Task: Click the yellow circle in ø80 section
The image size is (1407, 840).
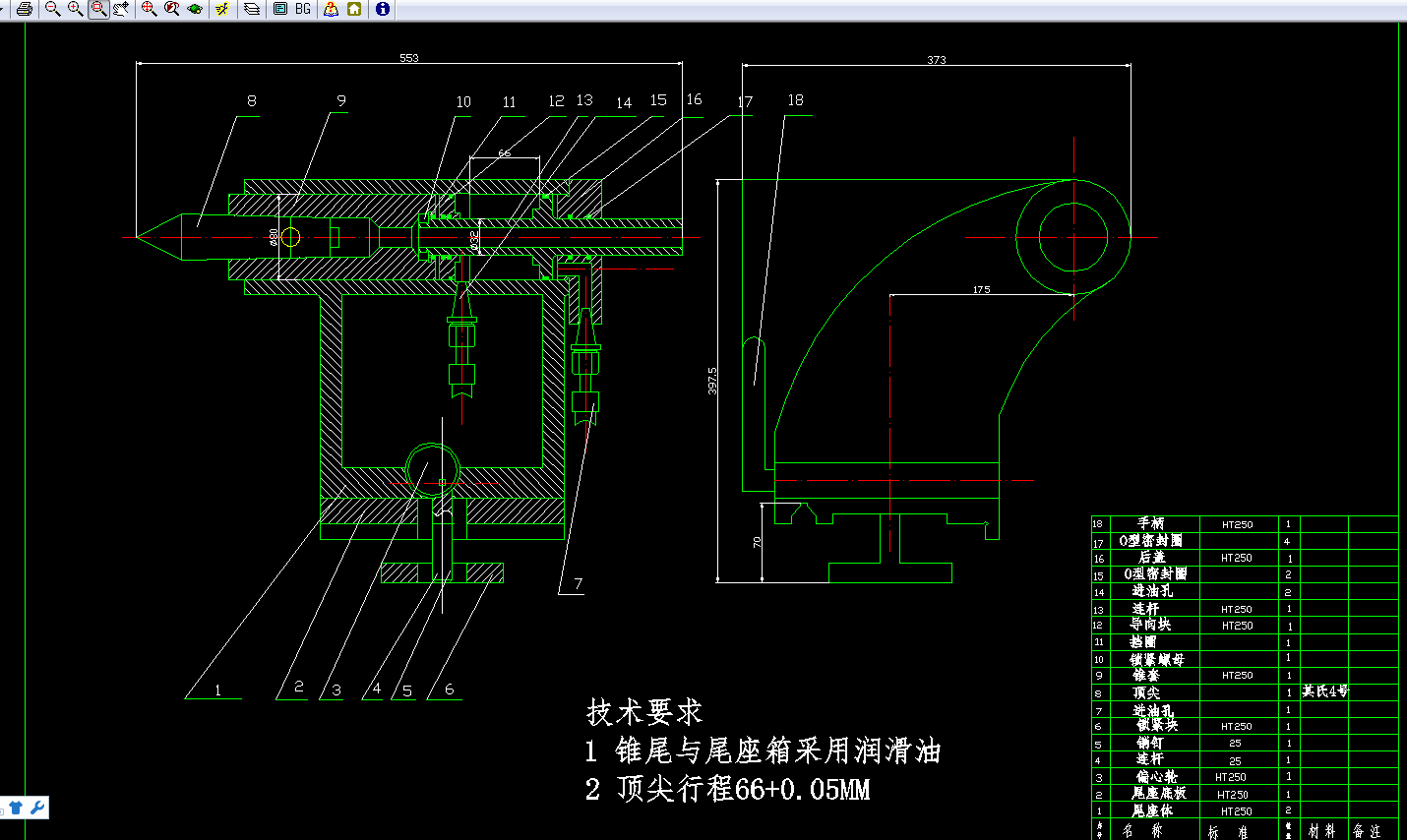Action: [x=290, y=236]
